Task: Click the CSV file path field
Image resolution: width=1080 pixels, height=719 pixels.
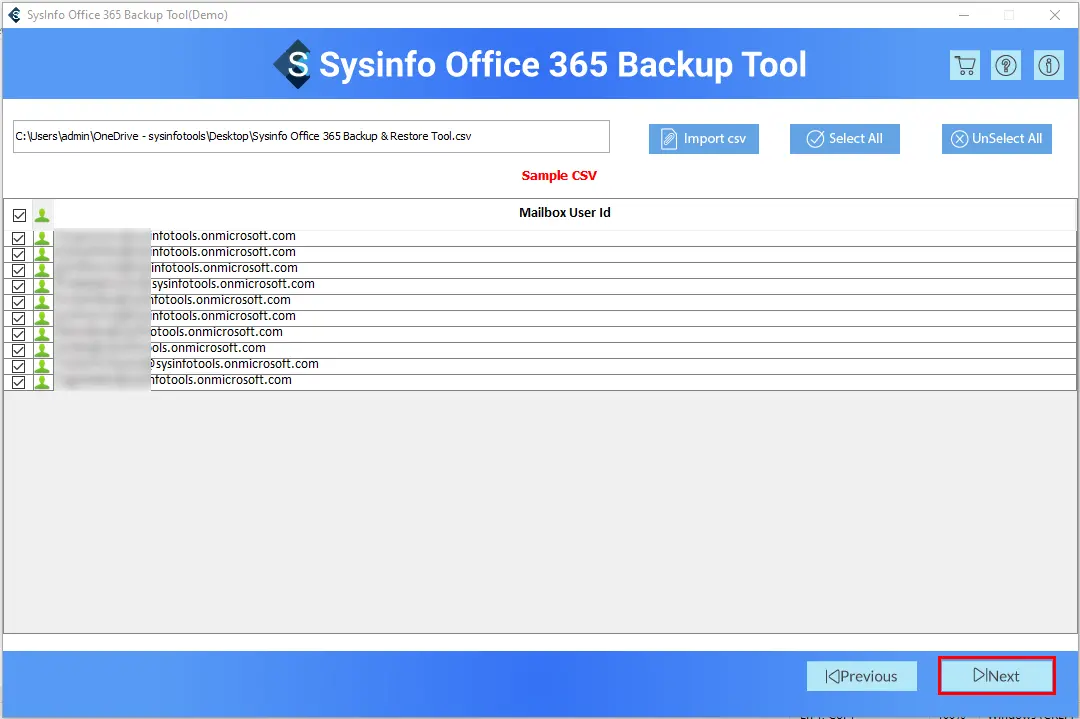Action: [x=310, y=137]
